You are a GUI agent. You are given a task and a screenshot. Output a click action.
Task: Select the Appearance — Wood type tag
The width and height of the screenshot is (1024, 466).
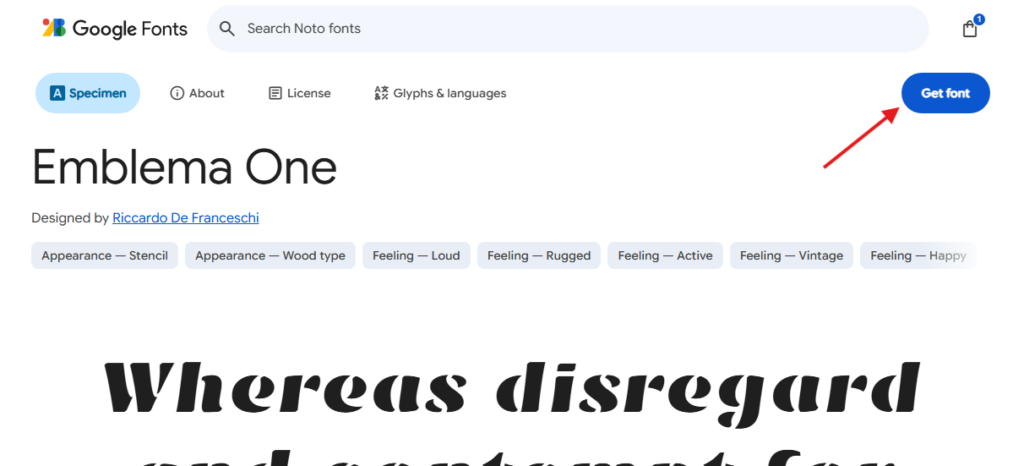tap(270, 255)
